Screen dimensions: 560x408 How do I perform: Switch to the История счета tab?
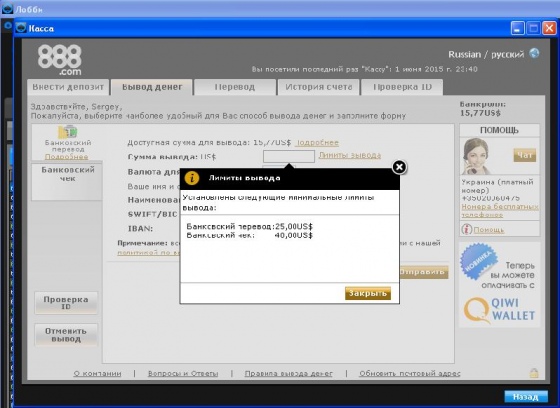(x=319, y=87)
